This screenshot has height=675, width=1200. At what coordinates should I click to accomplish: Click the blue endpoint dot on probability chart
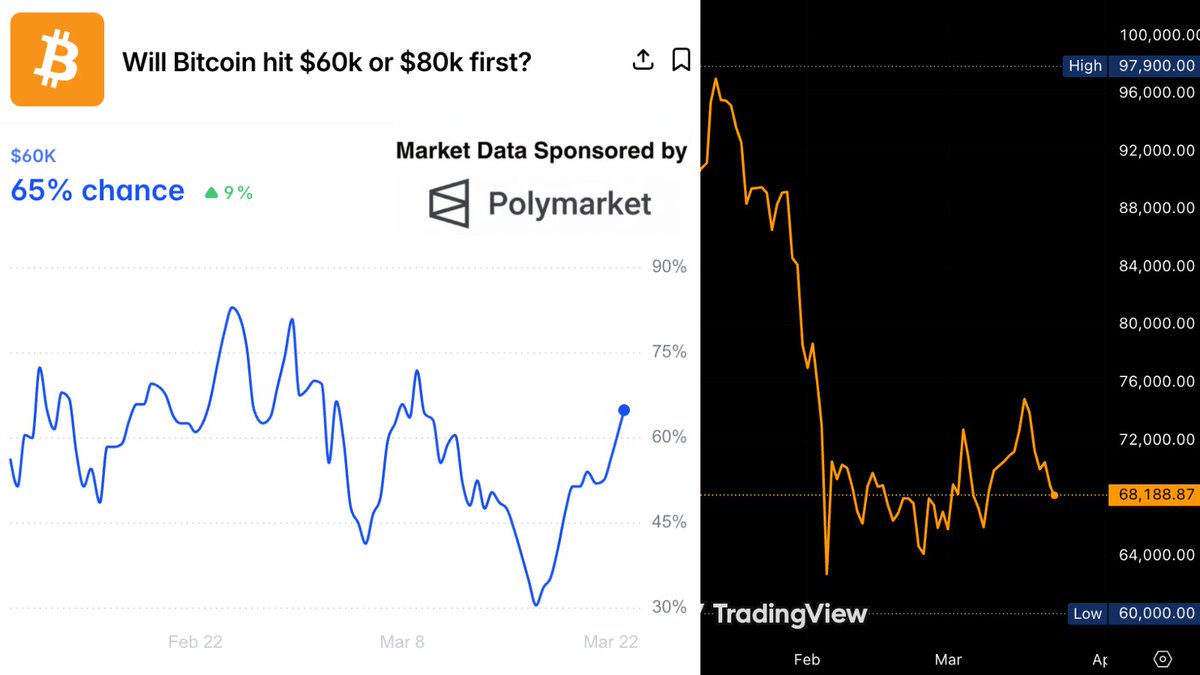click(x=624, y=410)
